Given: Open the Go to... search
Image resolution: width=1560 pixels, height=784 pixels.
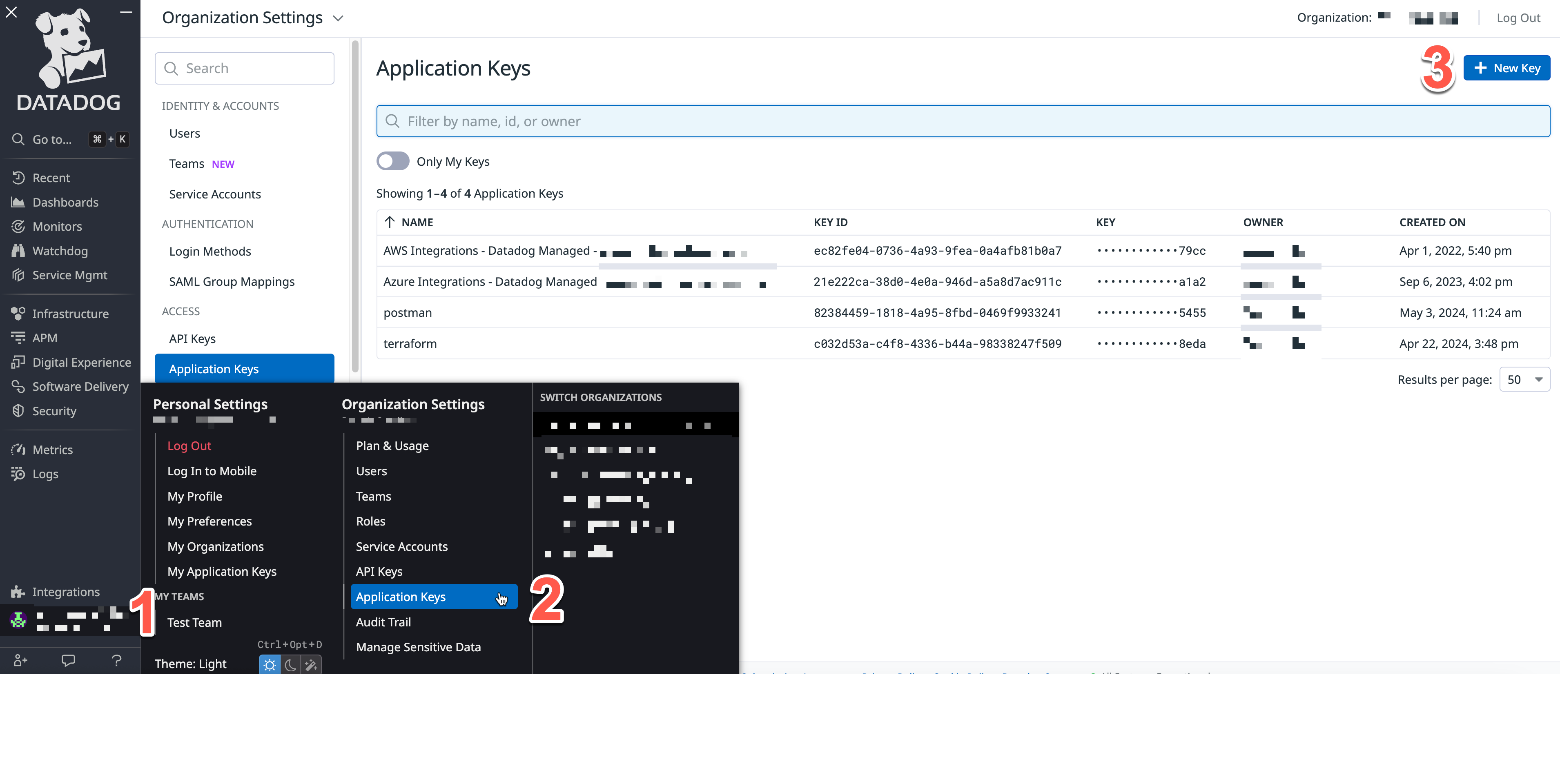Looking at the screenshot, I should 70,139.
